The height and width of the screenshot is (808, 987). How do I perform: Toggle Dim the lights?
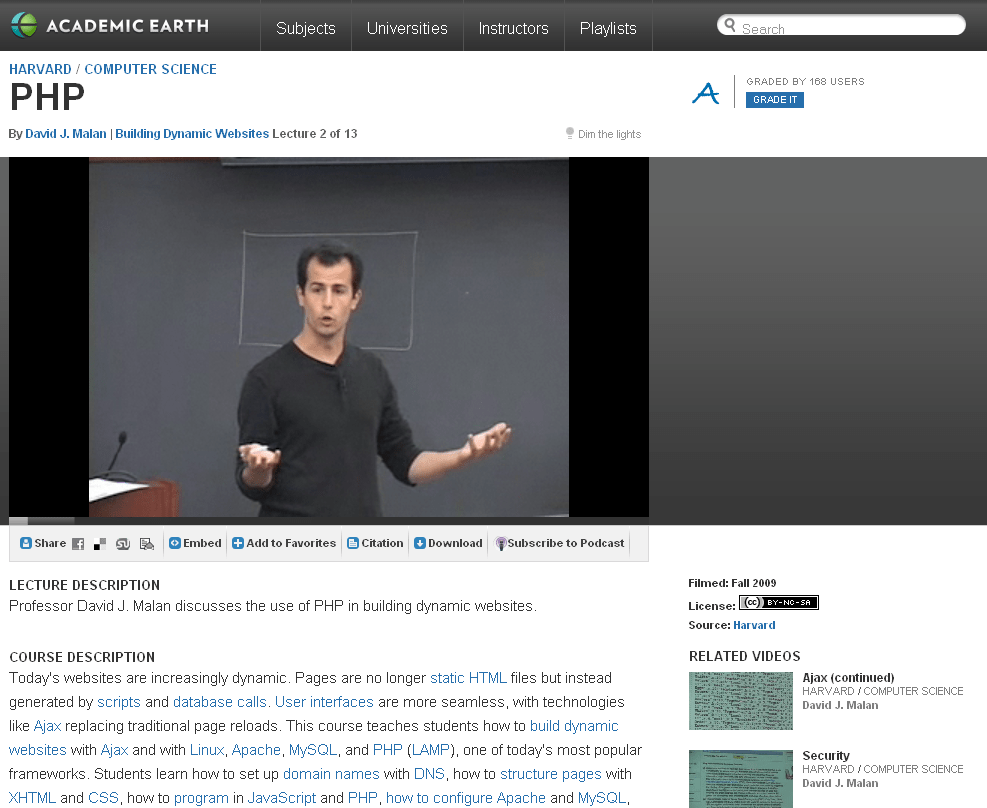pos(603,134)
